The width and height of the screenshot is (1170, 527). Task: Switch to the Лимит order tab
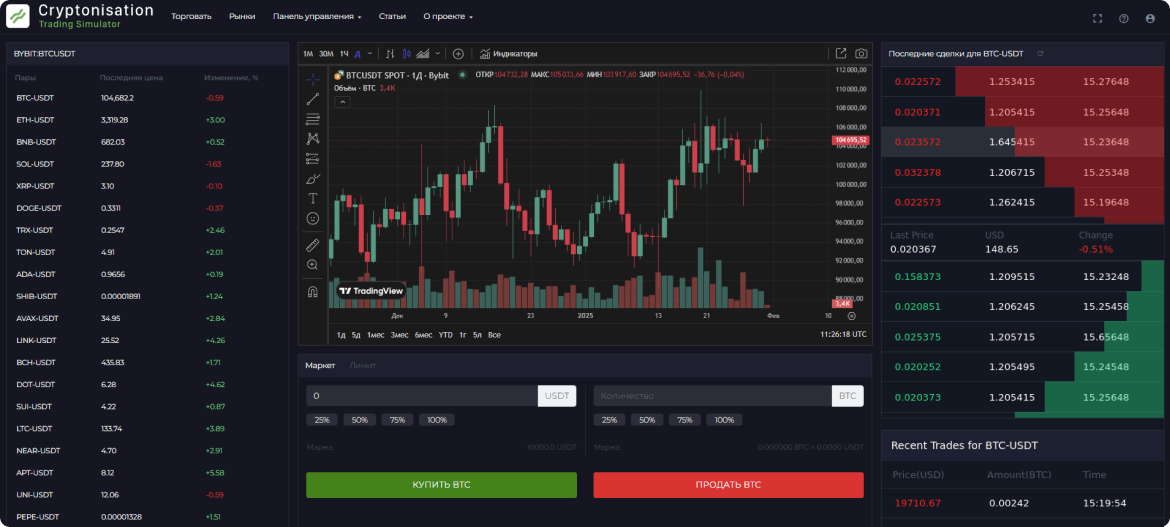(x=362, y=366)
